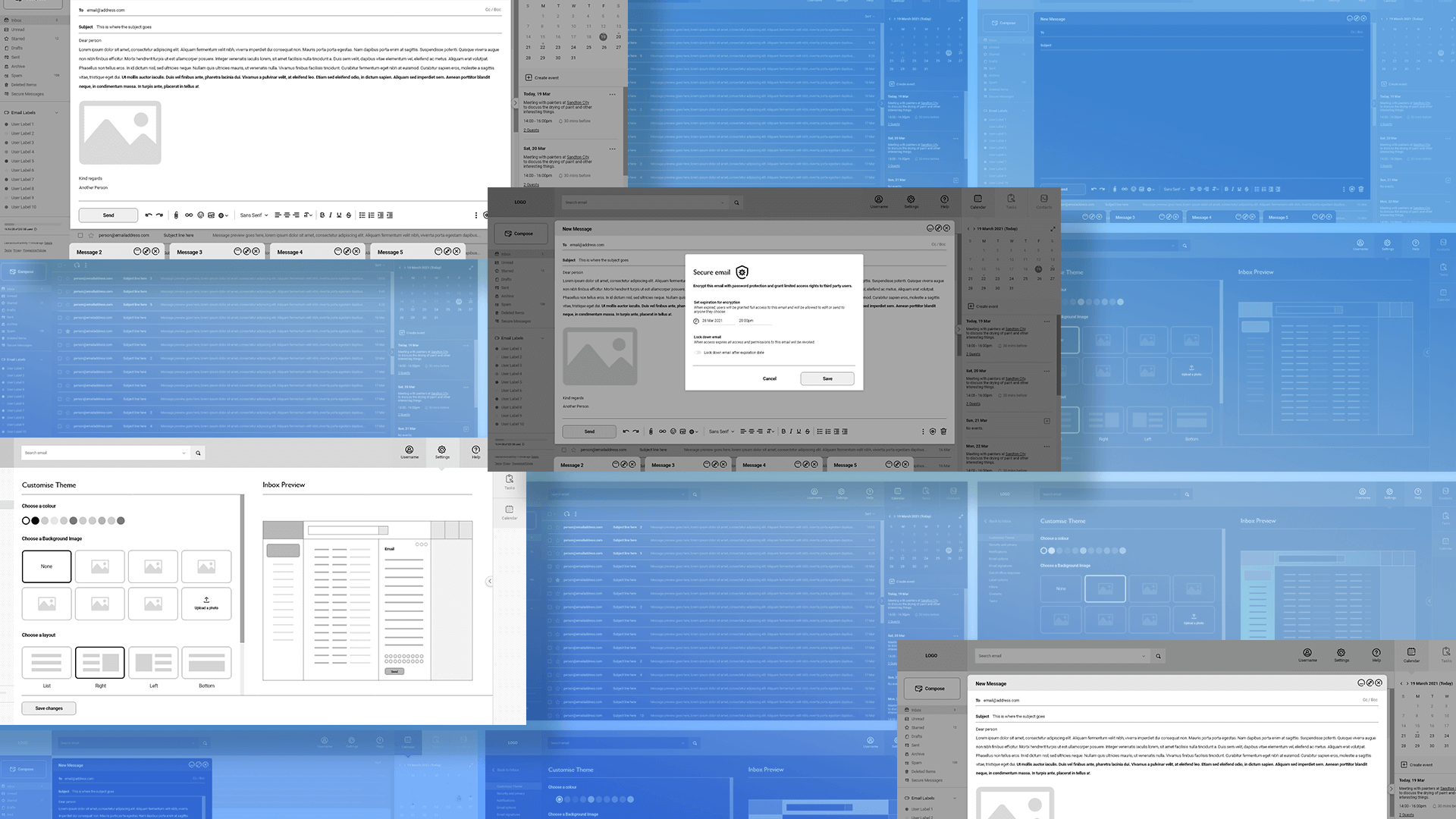The width and height of the screenshot is (1456, 819).
Task: Click the clock icon beside the expiration date
Action: [x=696, y=321]
